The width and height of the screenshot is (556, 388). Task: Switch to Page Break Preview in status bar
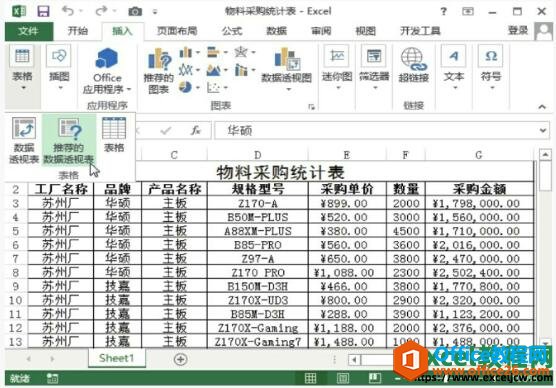pyautogui.click(x=375, y=378)
